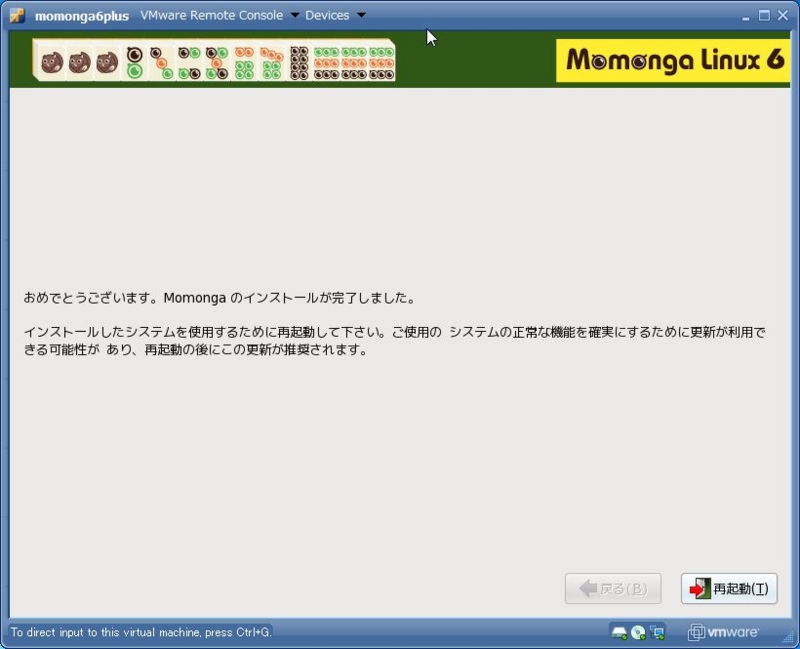The width and height of the screenshot is (800, 649).
Task: Click the network adapter status icon
Action: coord(657,633)
